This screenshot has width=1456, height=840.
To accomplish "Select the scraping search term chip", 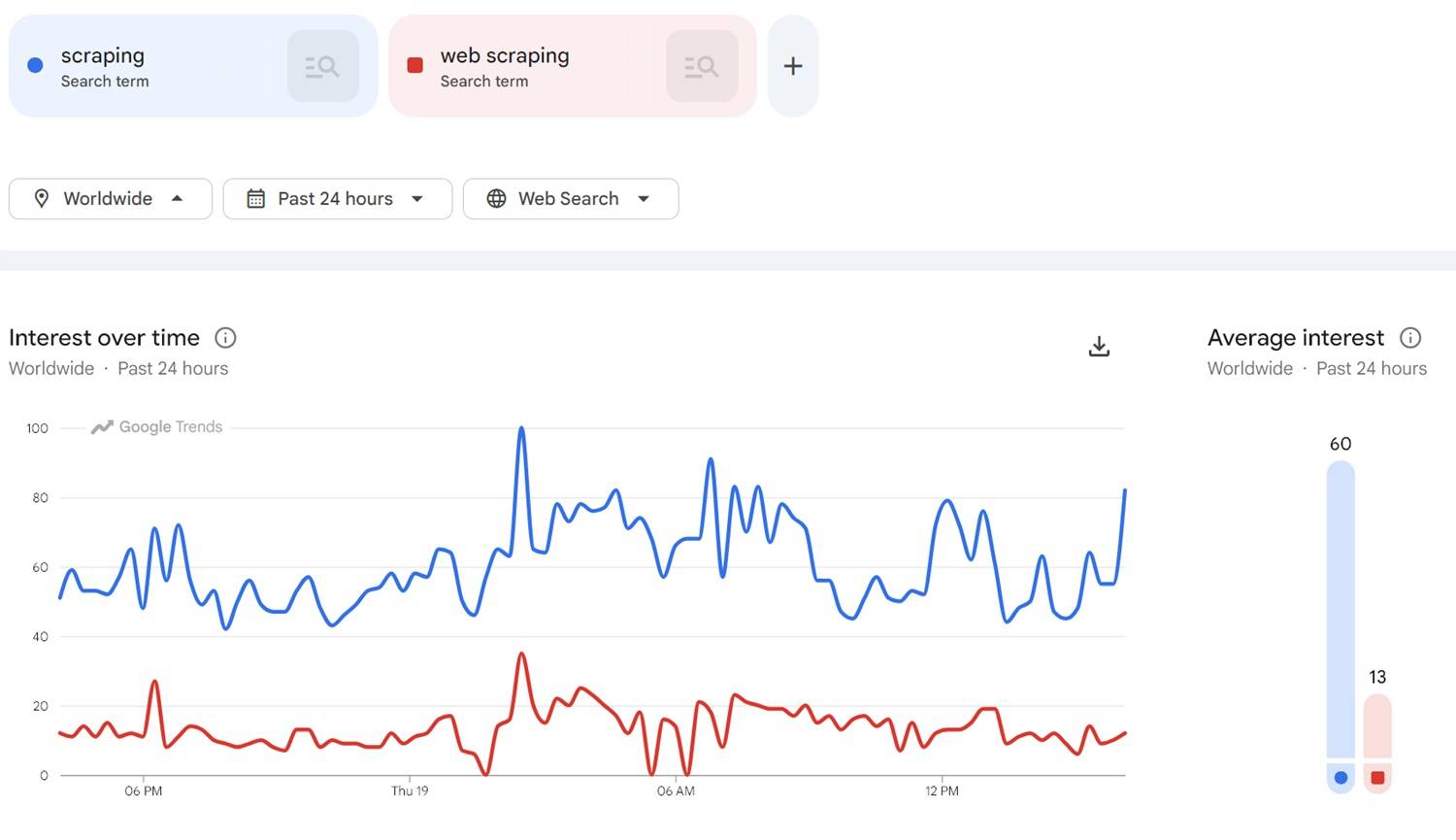I will (x=146, y=65).
